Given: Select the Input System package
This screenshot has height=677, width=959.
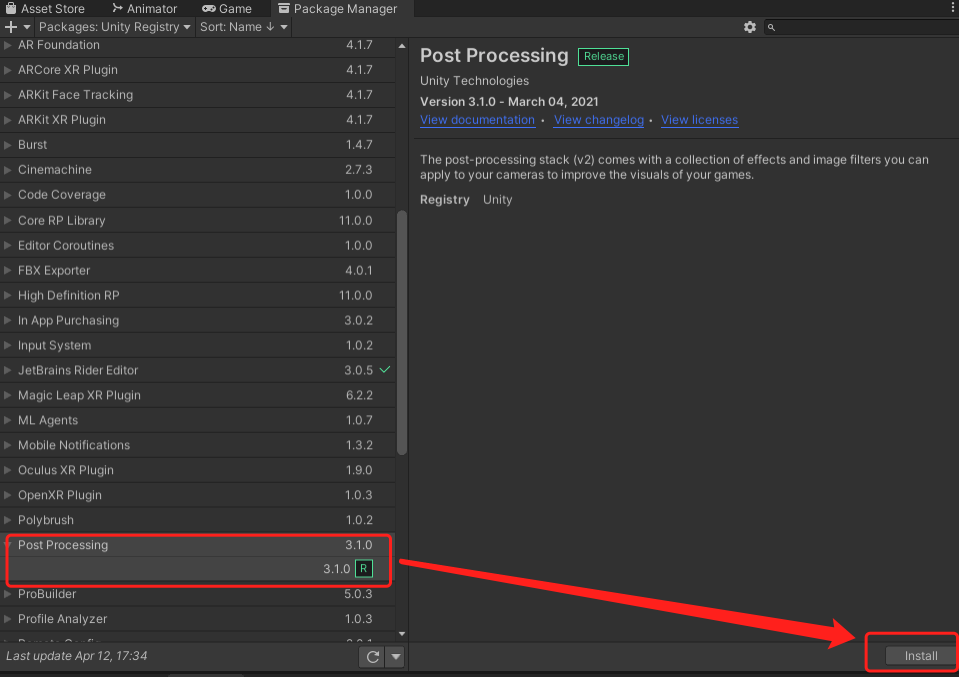Looking at the screenshot, I should click(198, 346).
